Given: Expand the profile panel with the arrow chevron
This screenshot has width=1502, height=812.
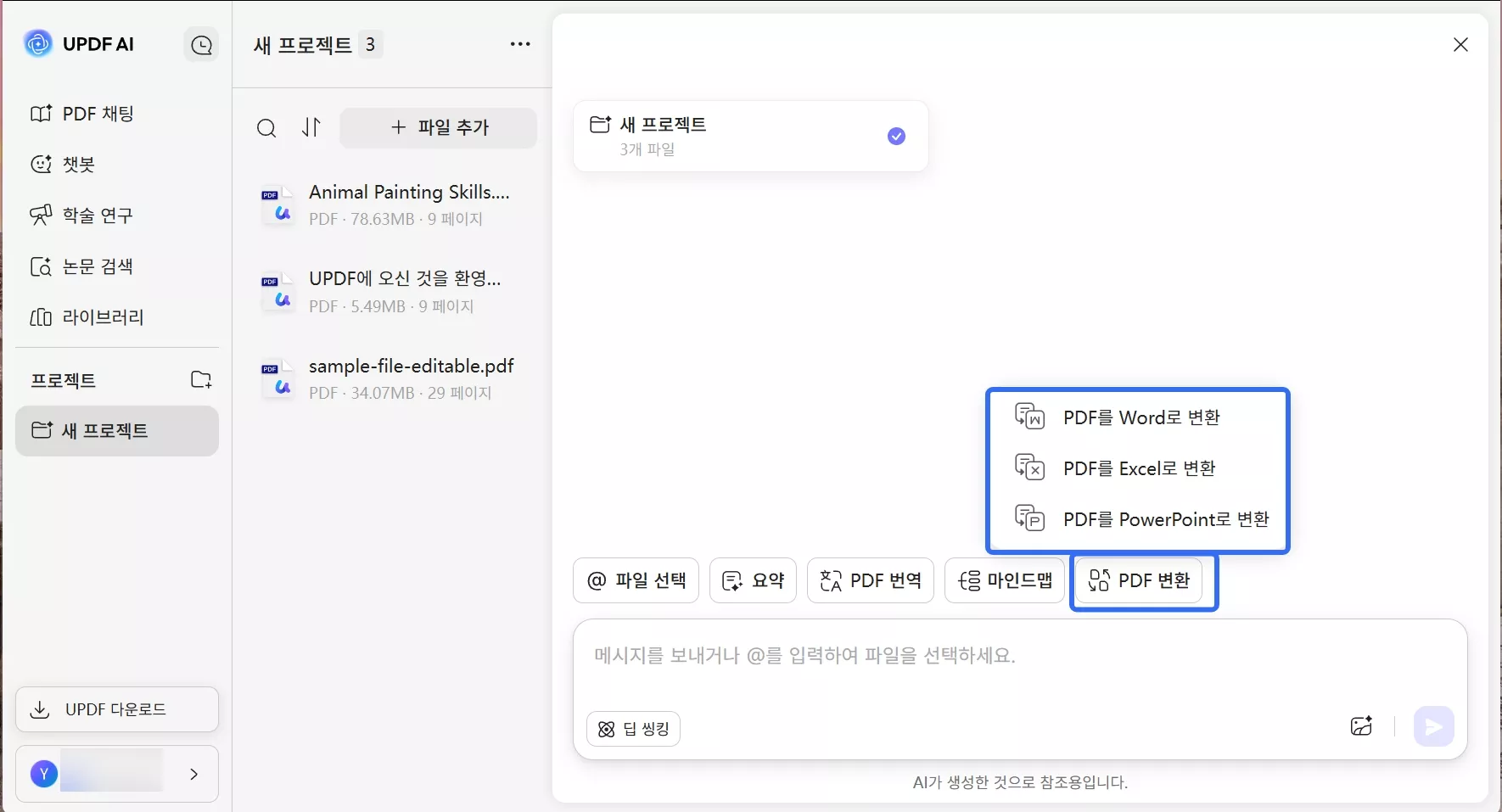Looking at the screenshot, I should tap(193, 773).
